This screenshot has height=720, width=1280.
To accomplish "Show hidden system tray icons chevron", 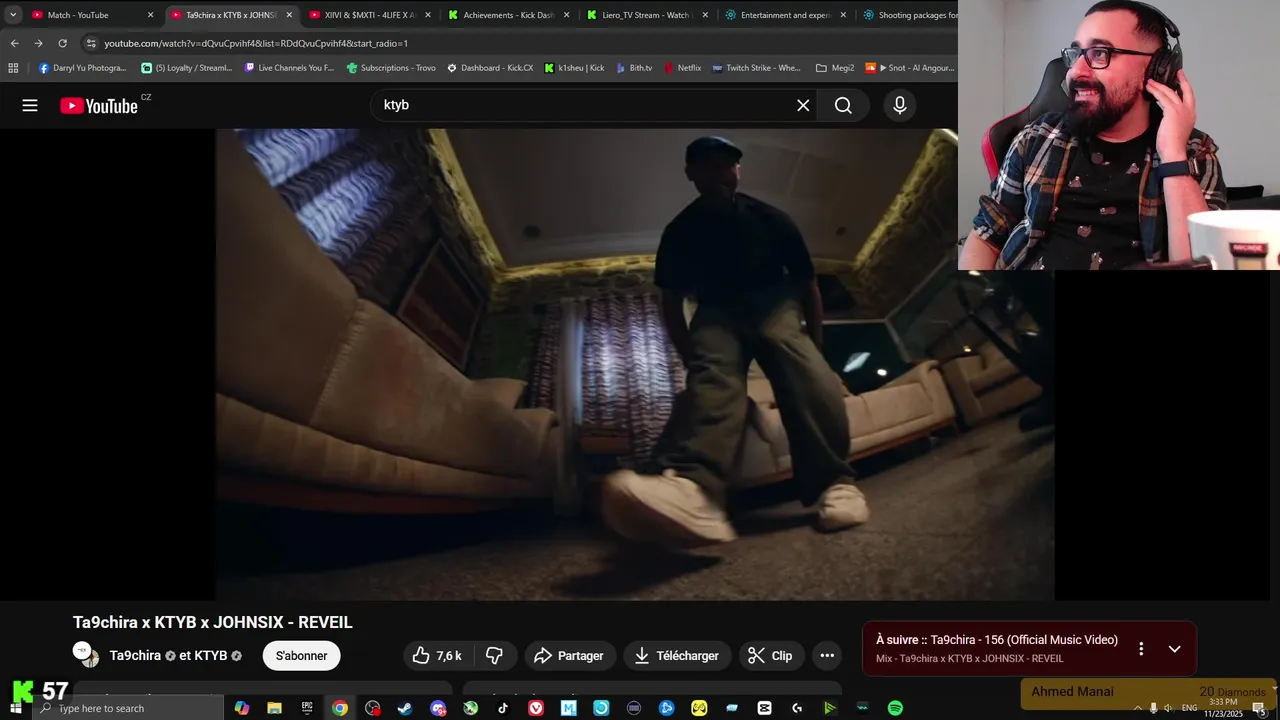I will point(1137,708).
